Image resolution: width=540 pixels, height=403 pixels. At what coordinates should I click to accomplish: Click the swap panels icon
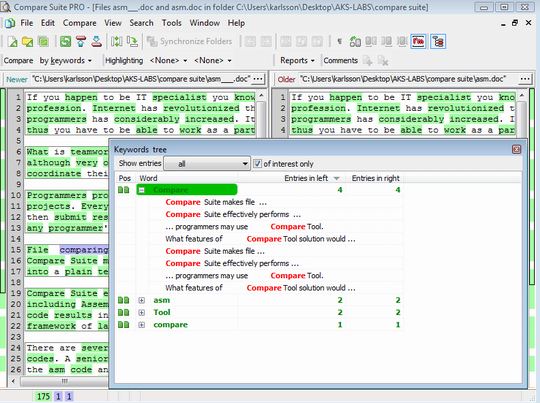(x=116, y=41)
